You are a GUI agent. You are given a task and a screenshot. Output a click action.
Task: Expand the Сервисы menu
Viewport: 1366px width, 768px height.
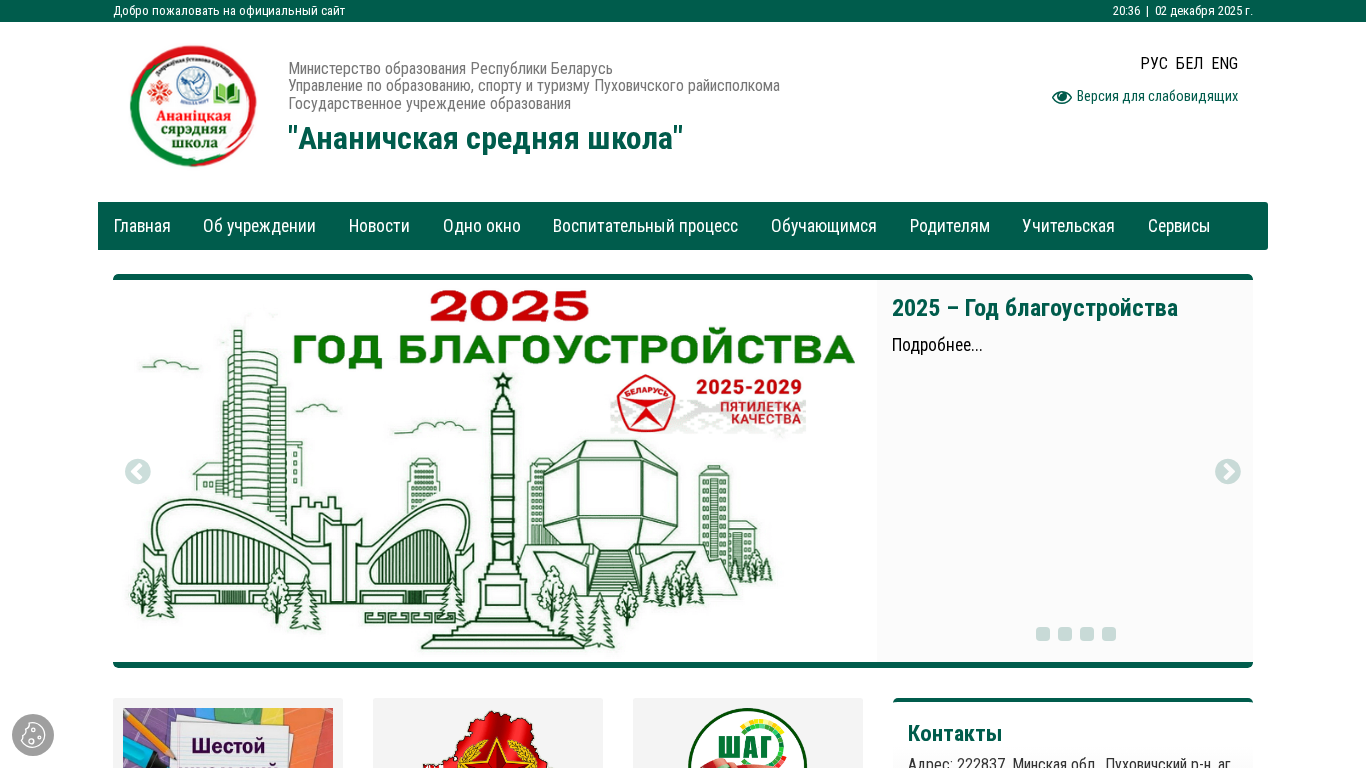click(1179, 226)
